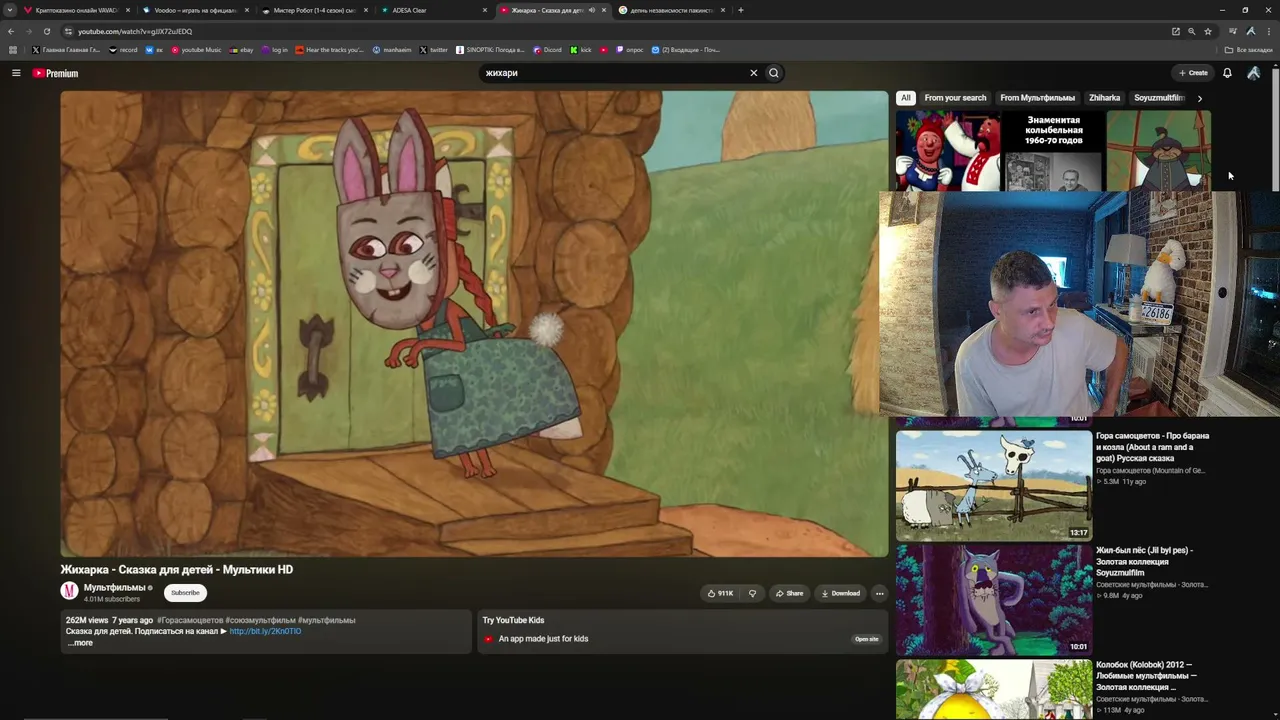Open the Жил-был пёс video title
The height and width of the screenshot is (720, 1280).
point(1145,561)
